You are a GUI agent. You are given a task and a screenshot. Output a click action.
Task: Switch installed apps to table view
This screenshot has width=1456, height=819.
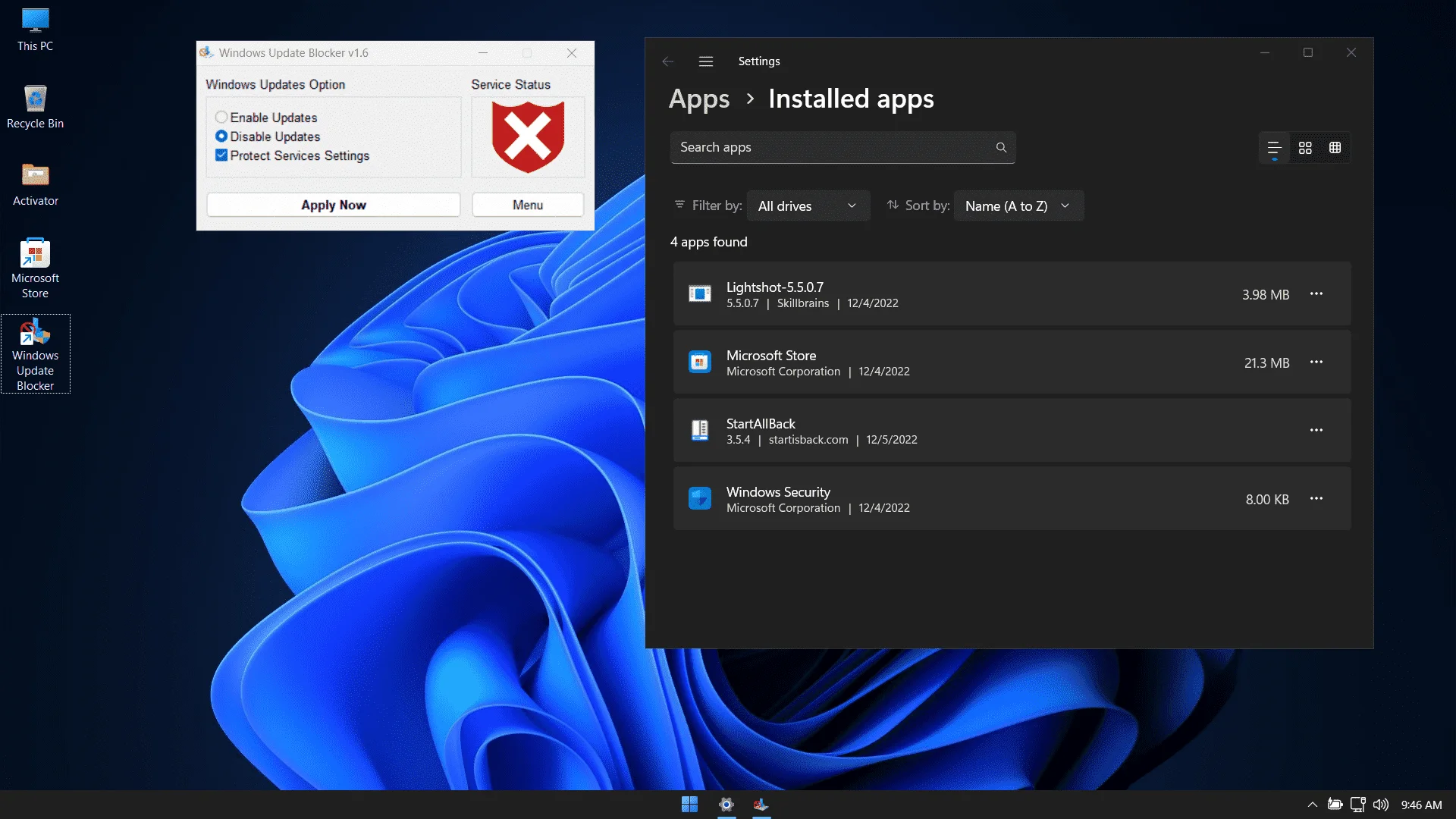[x=1335, y=148]
